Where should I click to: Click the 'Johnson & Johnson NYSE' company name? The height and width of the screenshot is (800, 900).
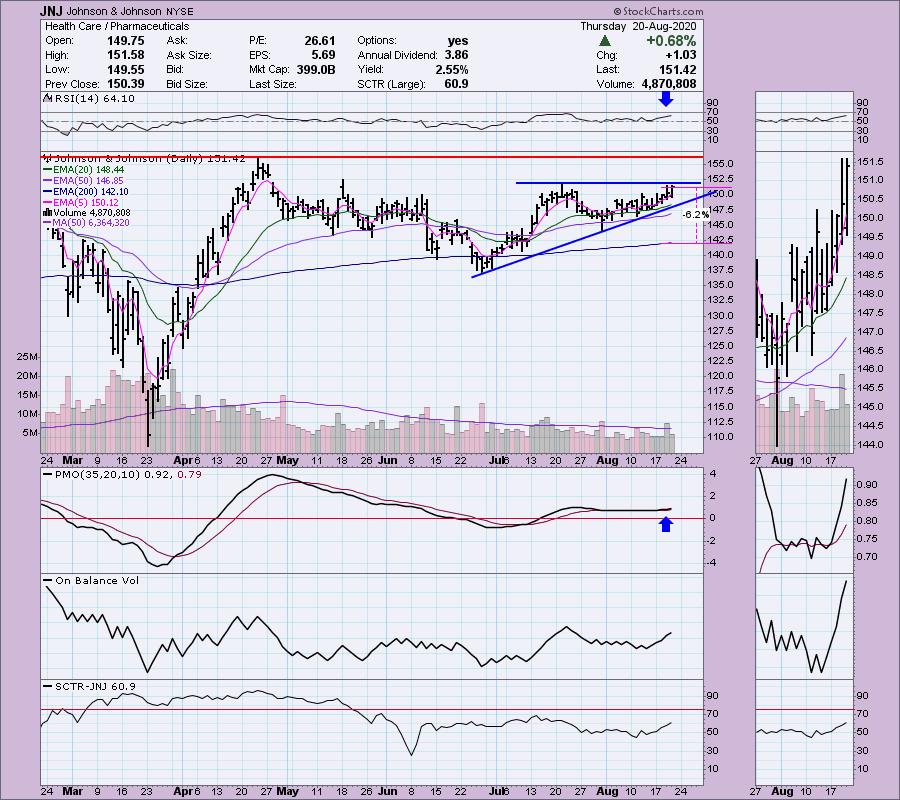click(x=130, y=11)
